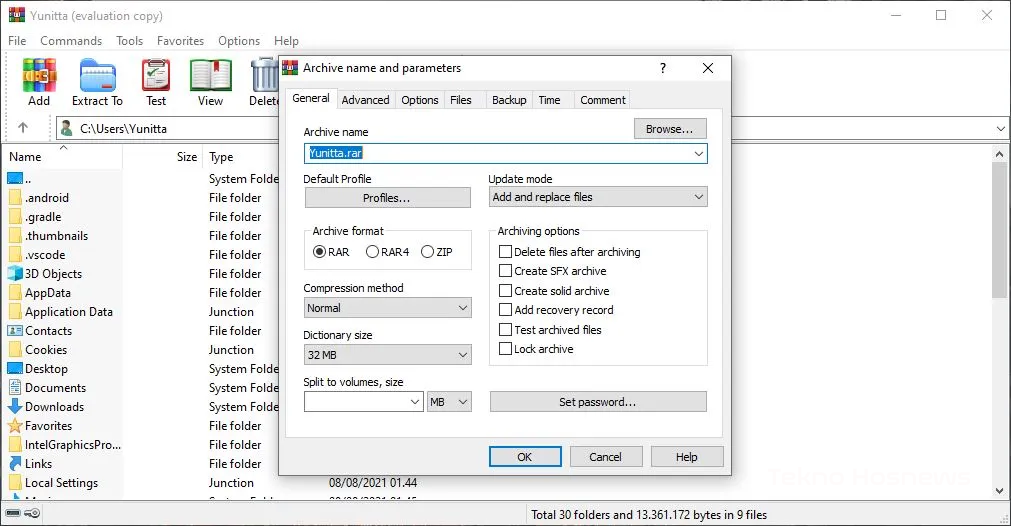The height and width of the screenshot is (526, 1011).
Task: Click the dialog Help button
Action: click(687, 456)
